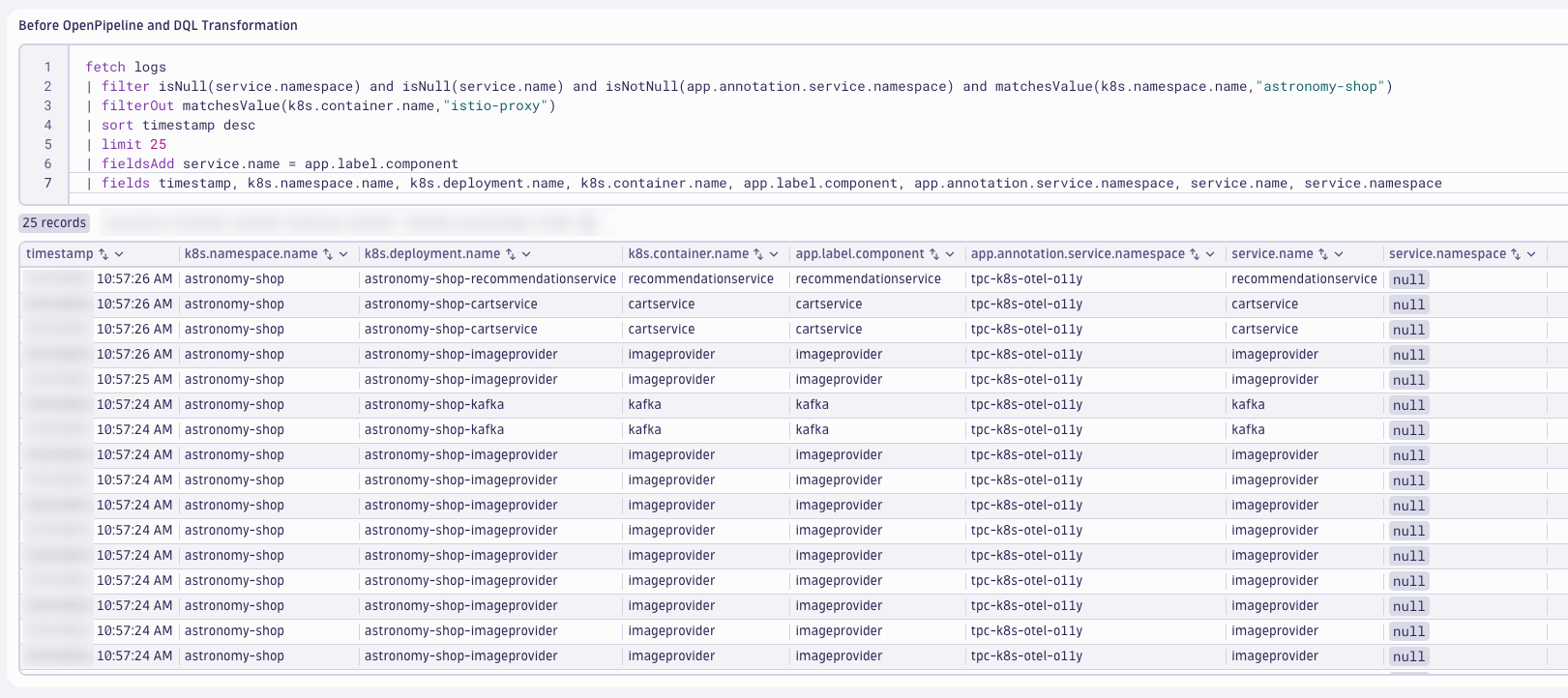This screenshot has height=698, width=1568.
Task: Select first astronomy-shop-cartservice deployment cell
Action: tap(451, 304)
